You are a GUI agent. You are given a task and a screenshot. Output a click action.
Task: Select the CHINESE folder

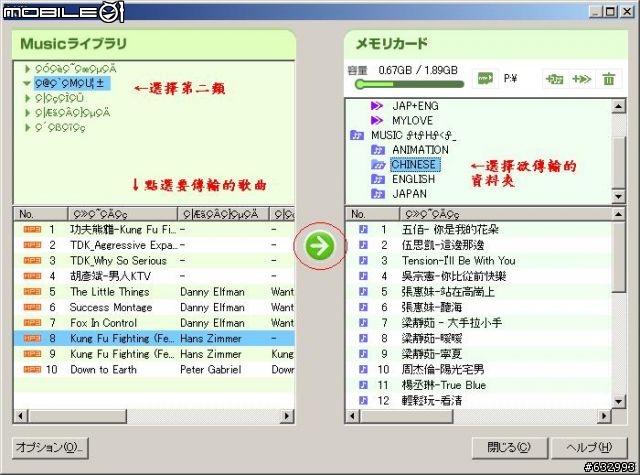[414, 165]
